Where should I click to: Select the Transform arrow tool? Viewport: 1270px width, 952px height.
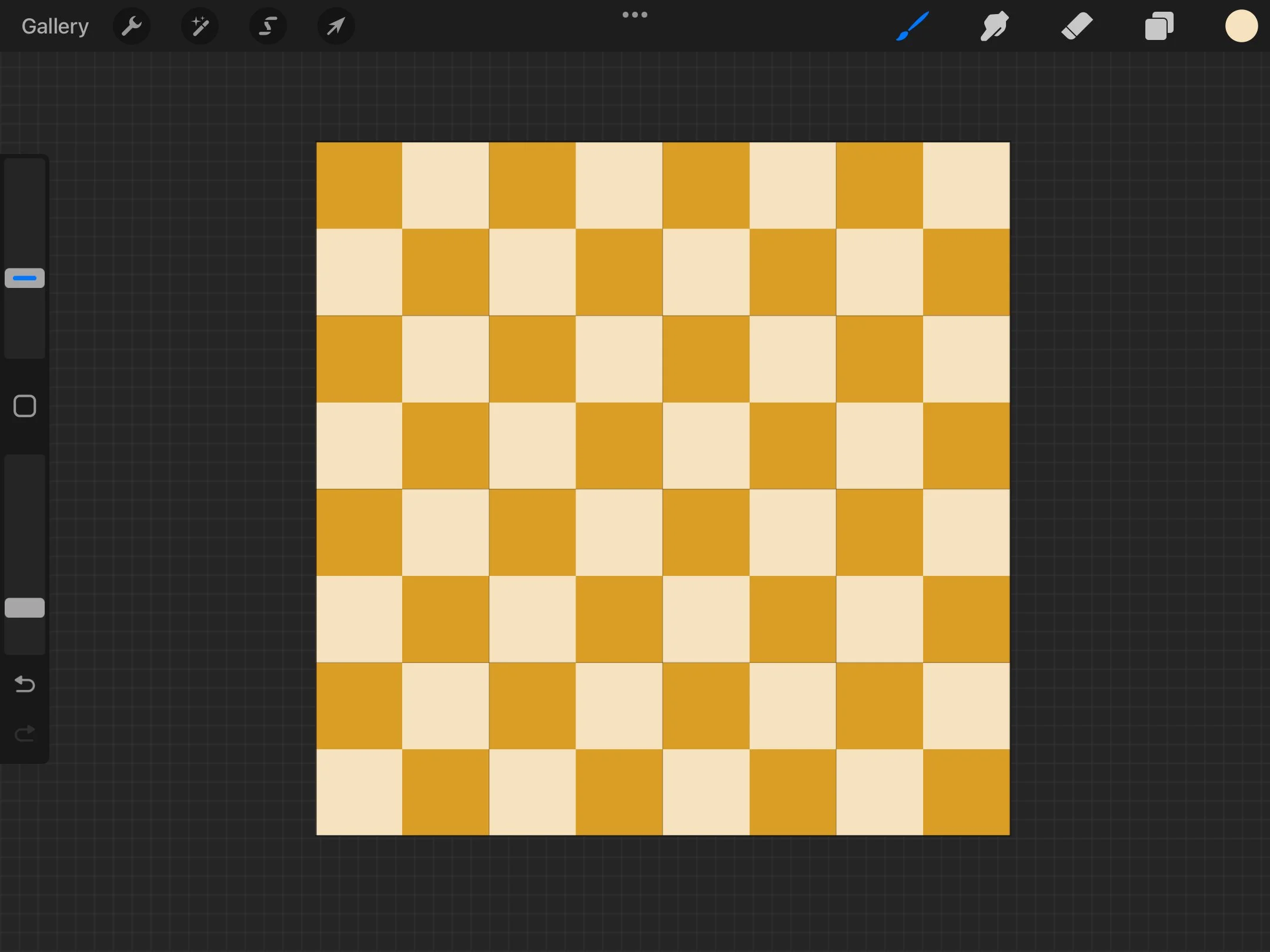[335, 25]
